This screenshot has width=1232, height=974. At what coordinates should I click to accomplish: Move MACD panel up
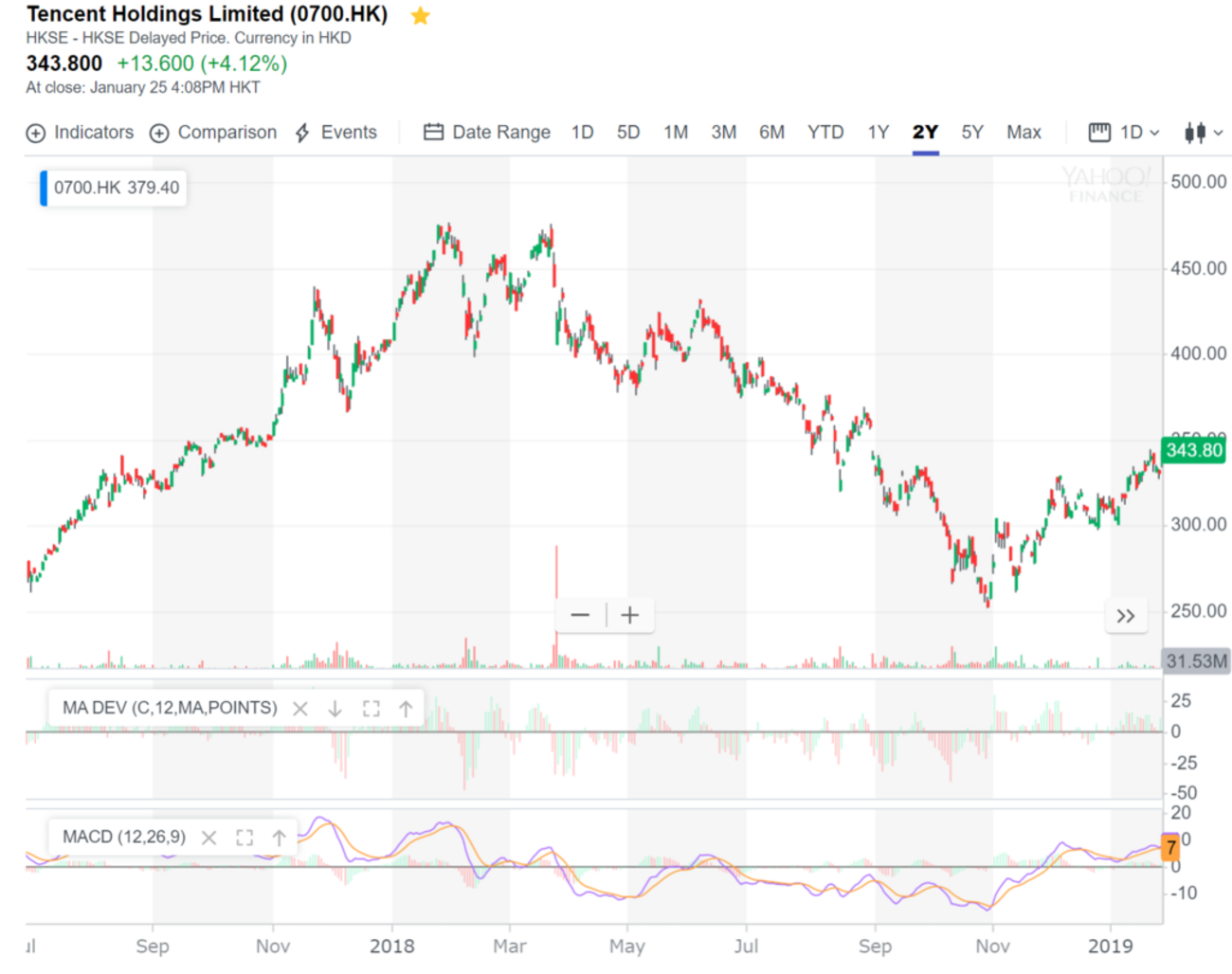point(279,838)
